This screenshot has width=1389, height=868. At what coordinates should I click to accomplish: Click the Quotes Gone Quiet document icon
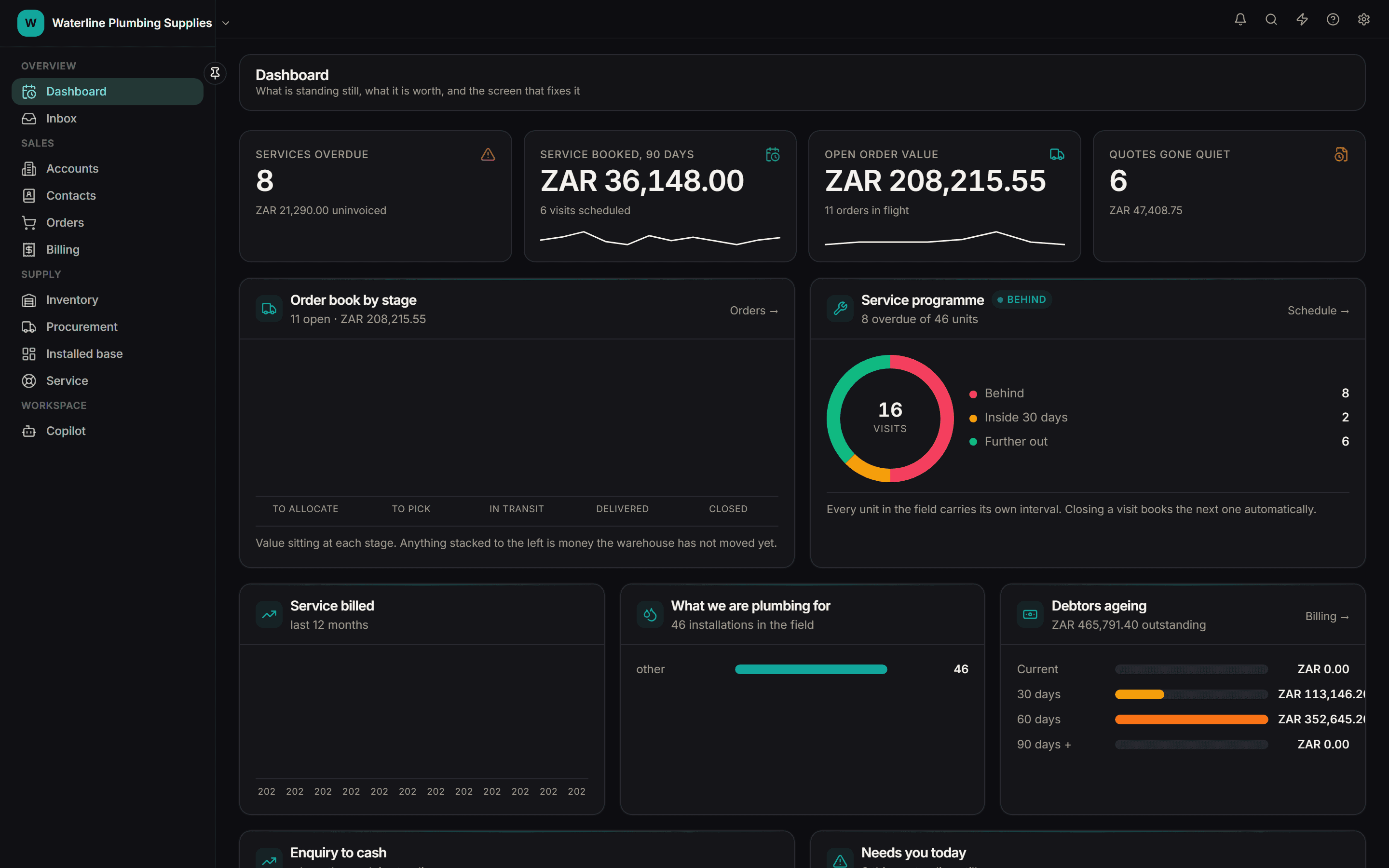tap(1341, 154)
